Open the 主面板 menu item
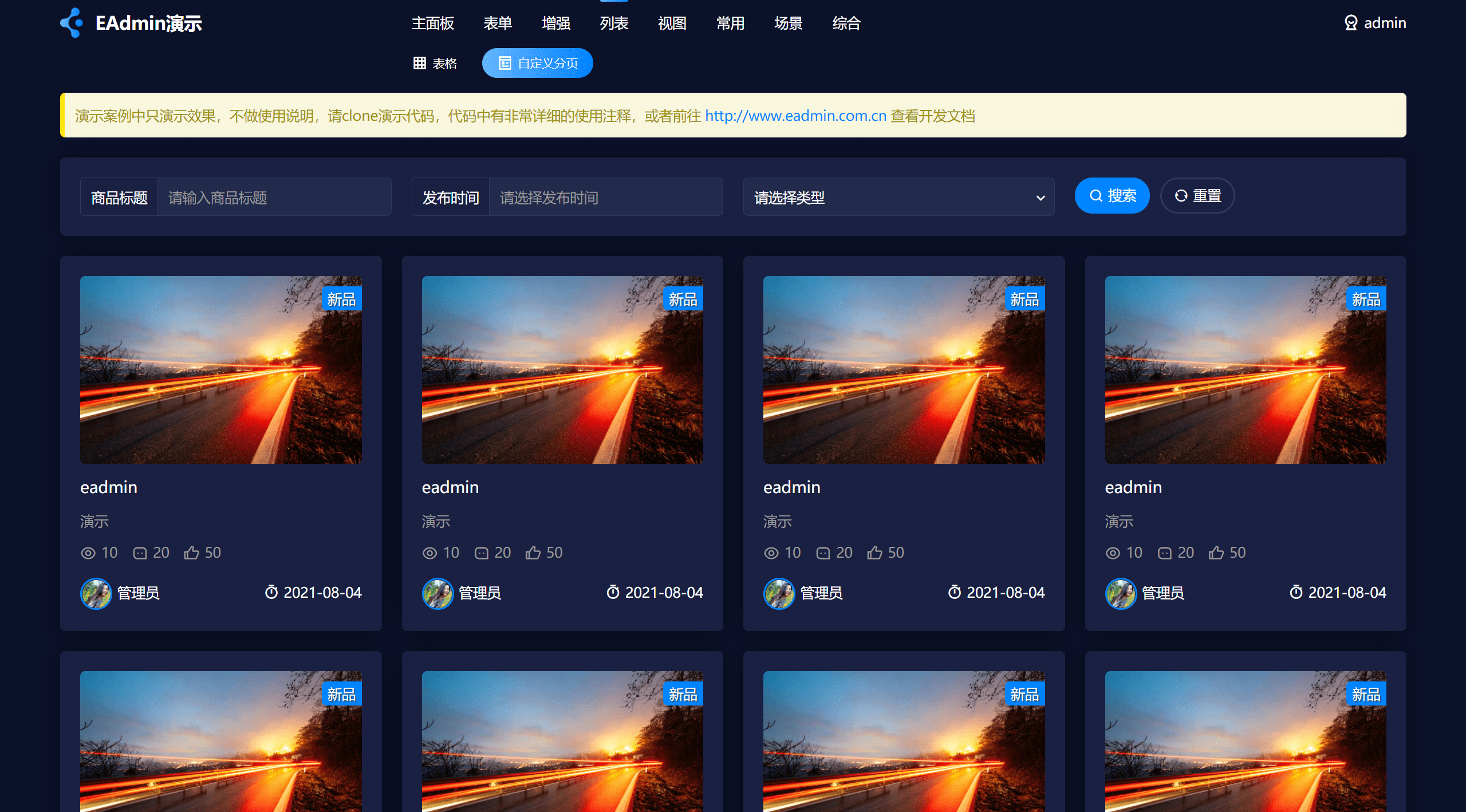 click(433, 23)
